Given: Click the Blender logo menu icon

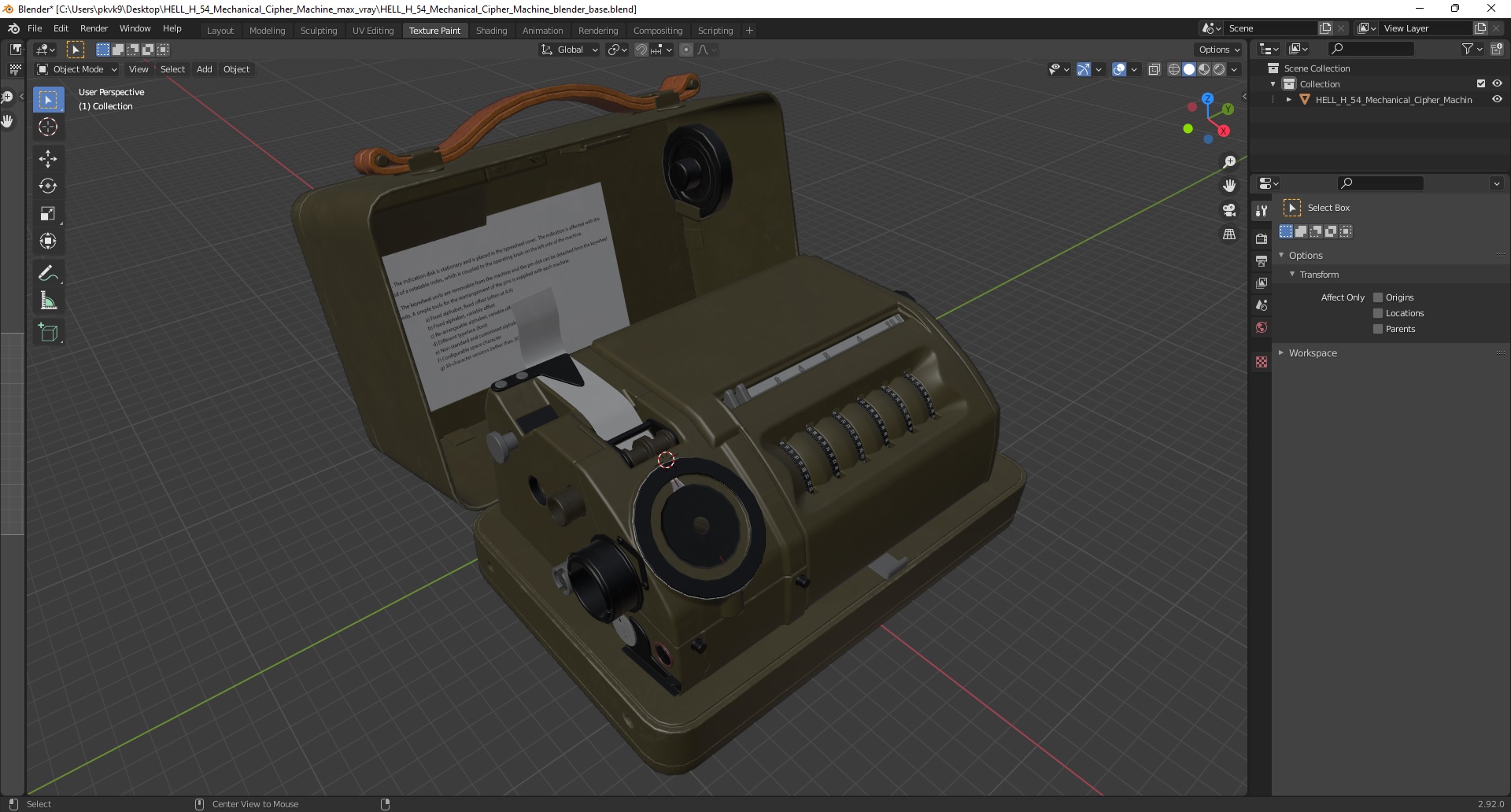Looking at the screenshot, I should click(x=13, y=28).
